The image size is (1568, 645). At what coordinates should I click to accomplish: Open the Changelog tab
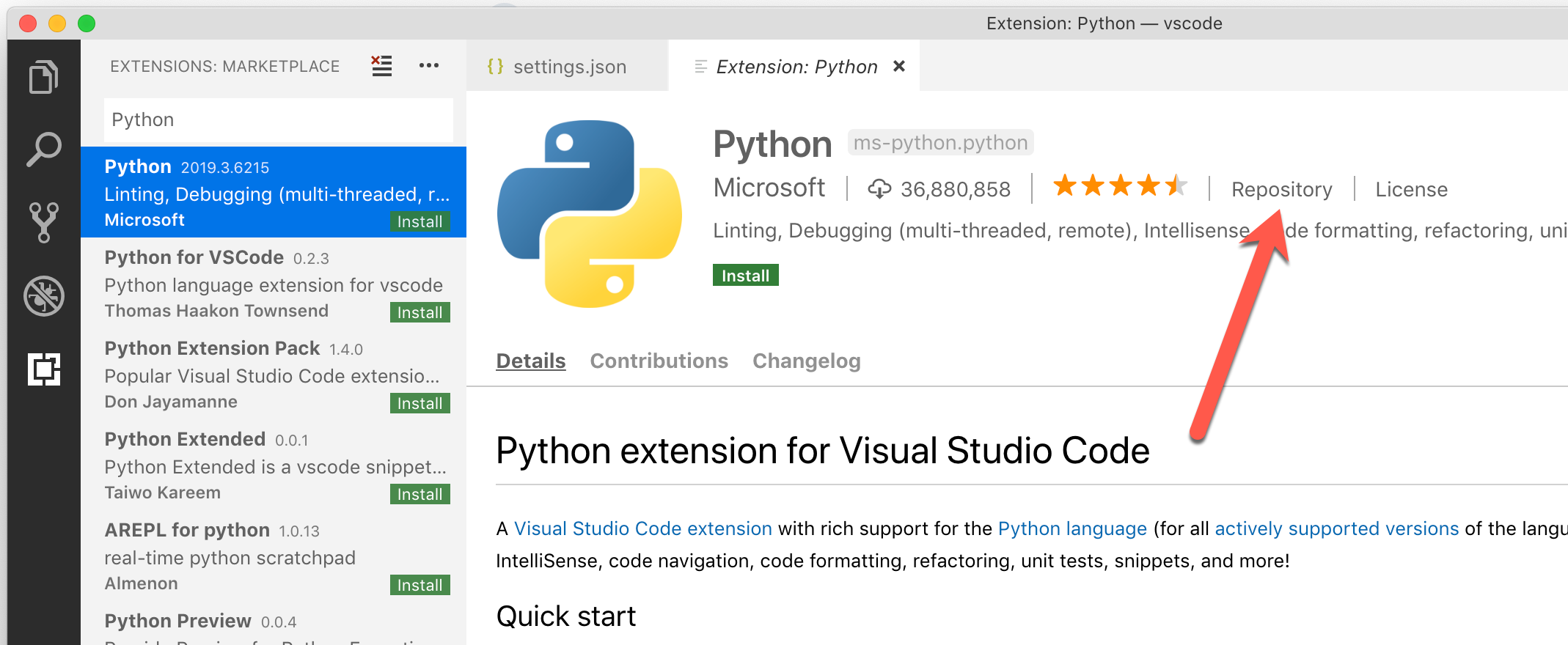806,361
